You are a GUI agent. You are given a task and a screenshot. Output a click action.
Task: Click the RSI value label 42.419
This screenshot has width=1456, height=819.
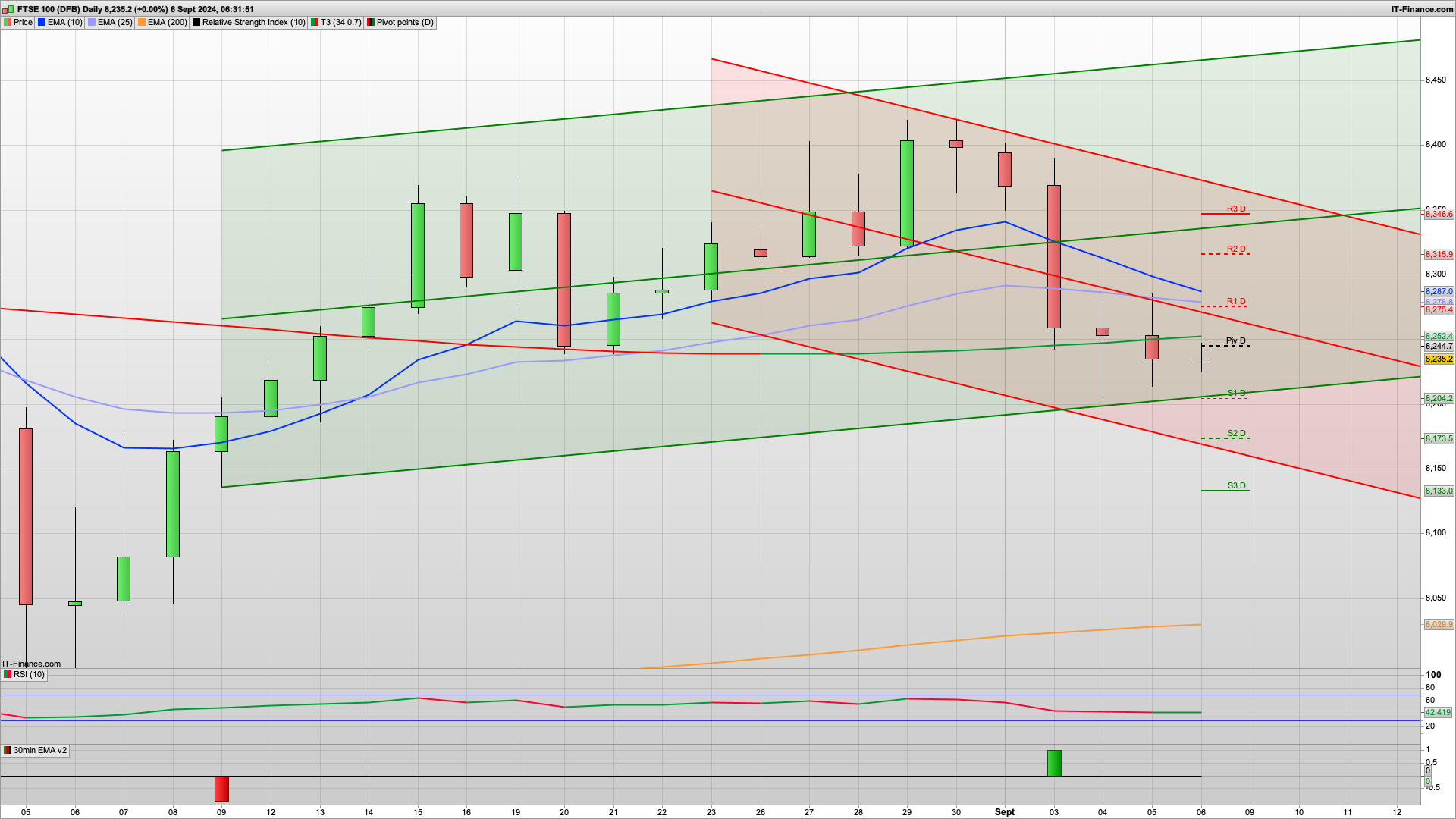(x=1438, y=712)
